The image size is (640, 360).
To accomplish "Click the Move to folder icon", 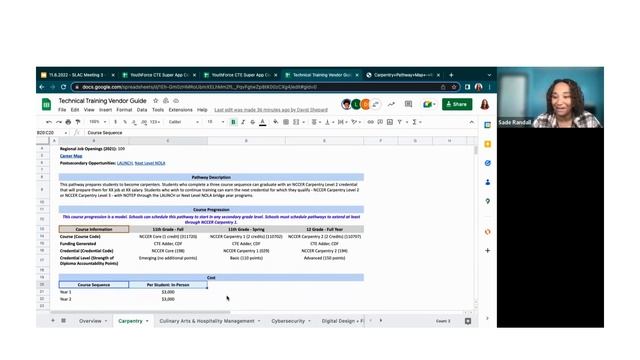I will click(x=166, y=100).
